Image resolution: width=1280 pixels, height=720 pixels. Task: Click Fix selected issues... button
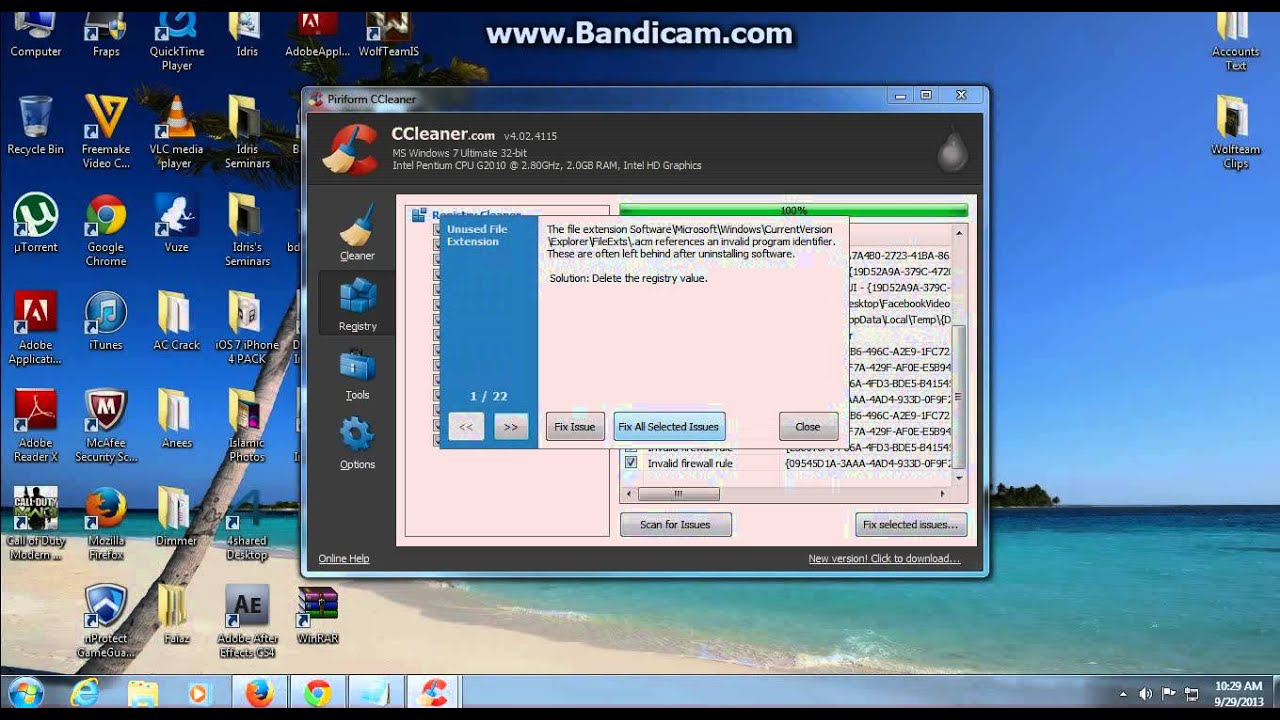(x=910, y=524)
